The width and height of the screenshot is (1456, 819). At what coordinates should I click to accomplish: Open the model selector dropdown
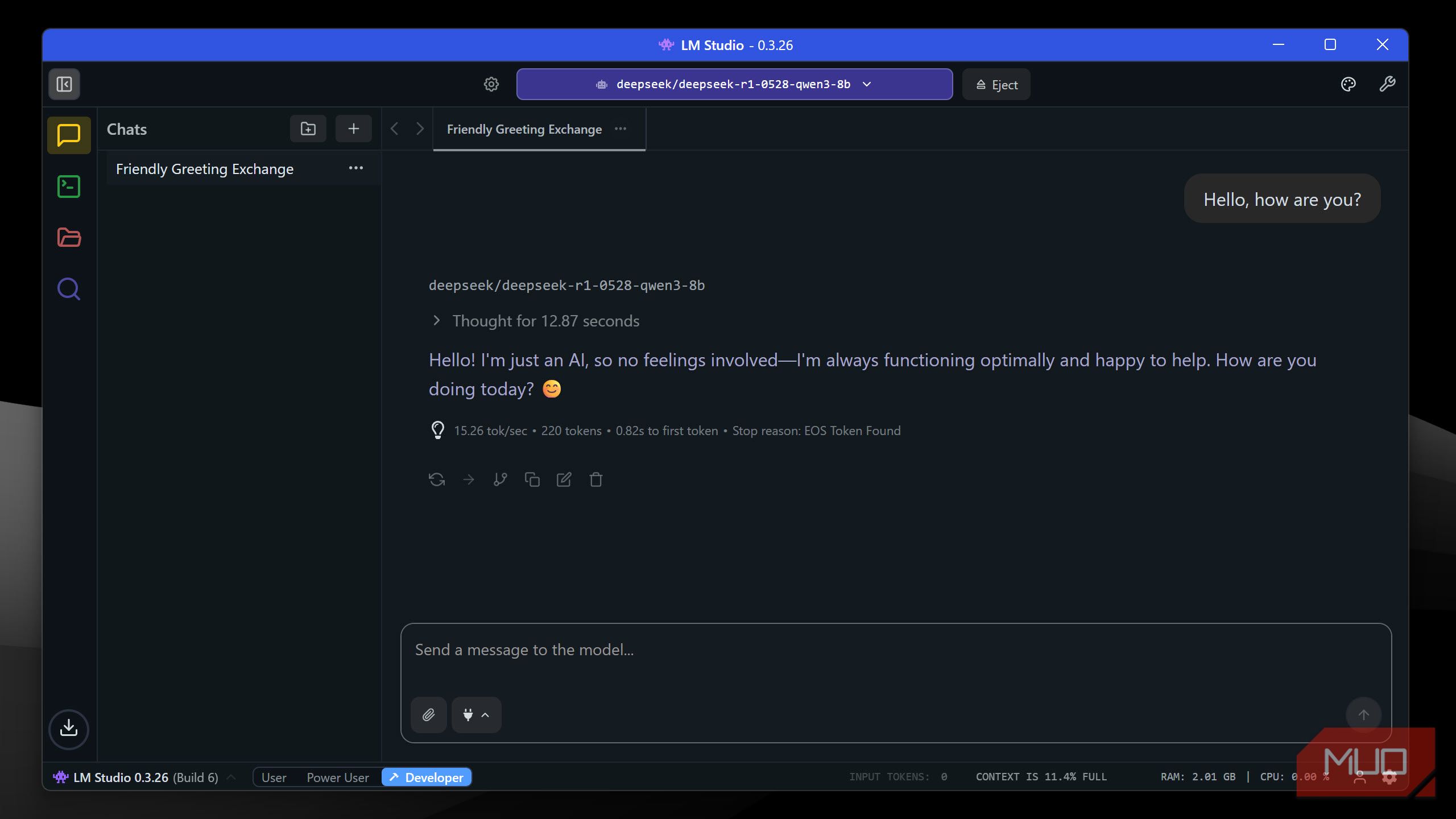coord(734,84)
